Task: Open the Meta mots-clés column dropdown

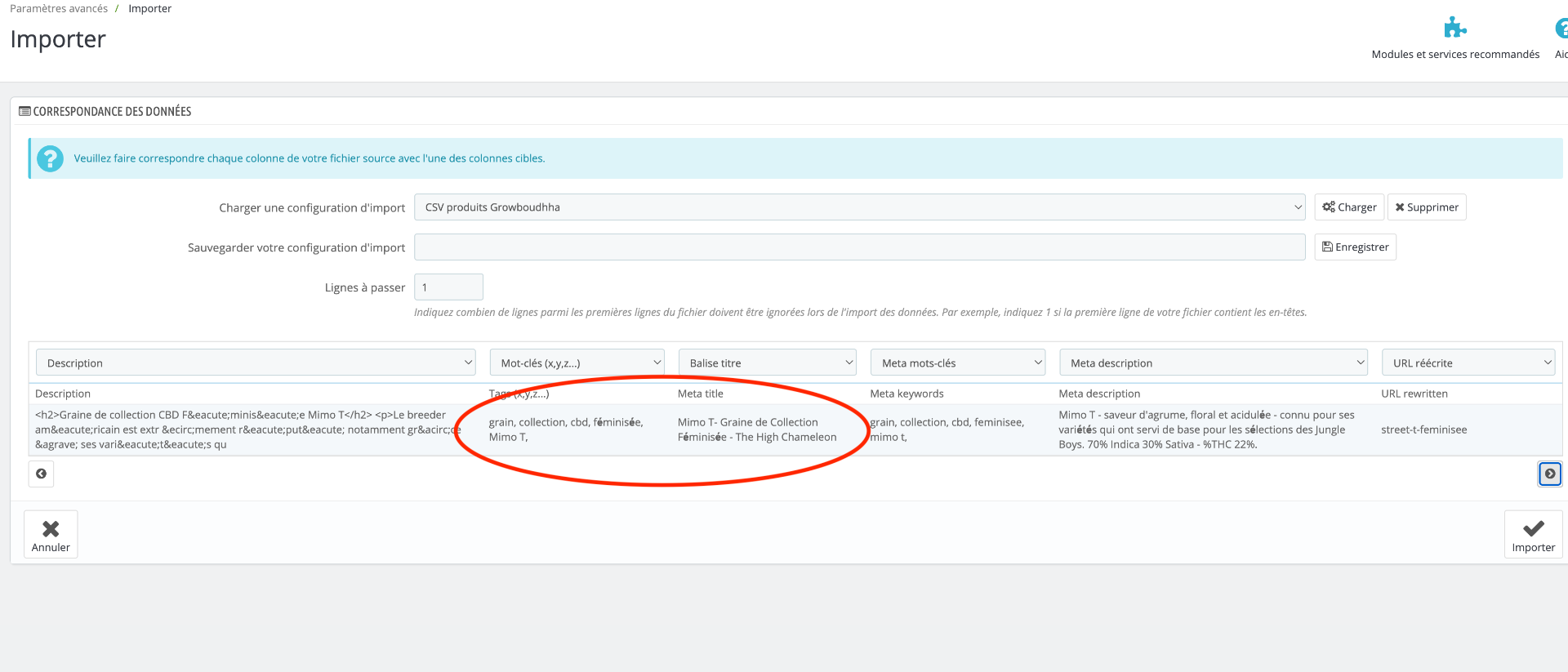Action: click(x=958, y=363)
